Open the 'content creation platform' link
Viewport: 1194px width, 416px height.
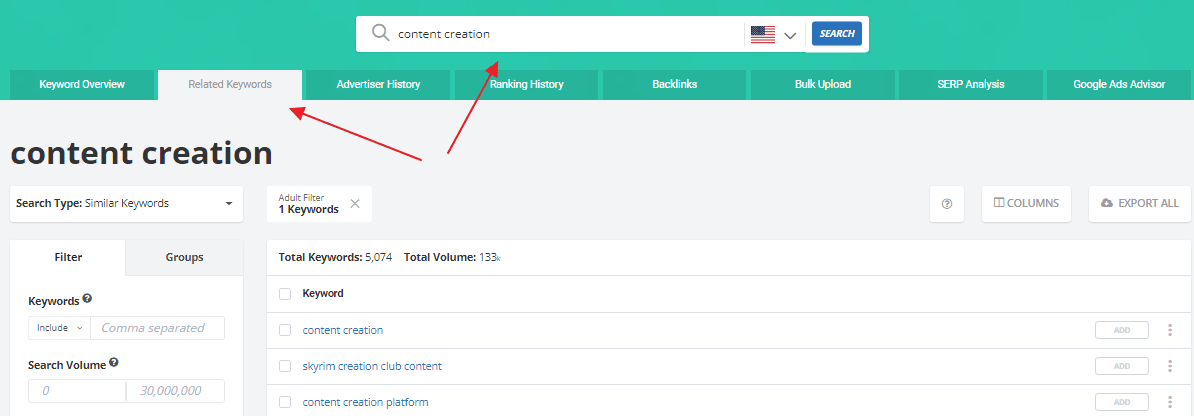(x=366, y=402)
